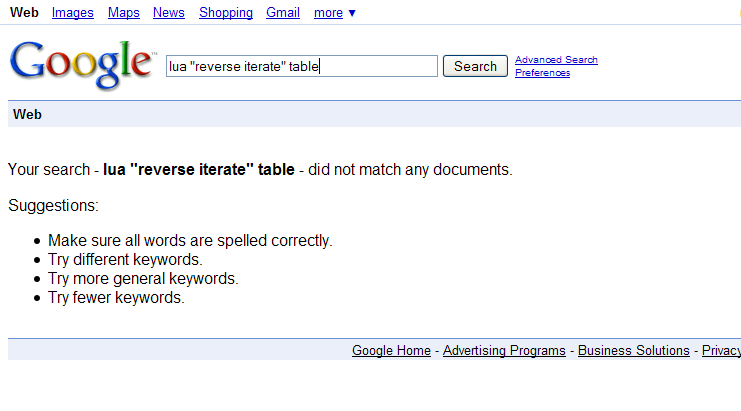
Task: Click the more link text
Action: 328,13
